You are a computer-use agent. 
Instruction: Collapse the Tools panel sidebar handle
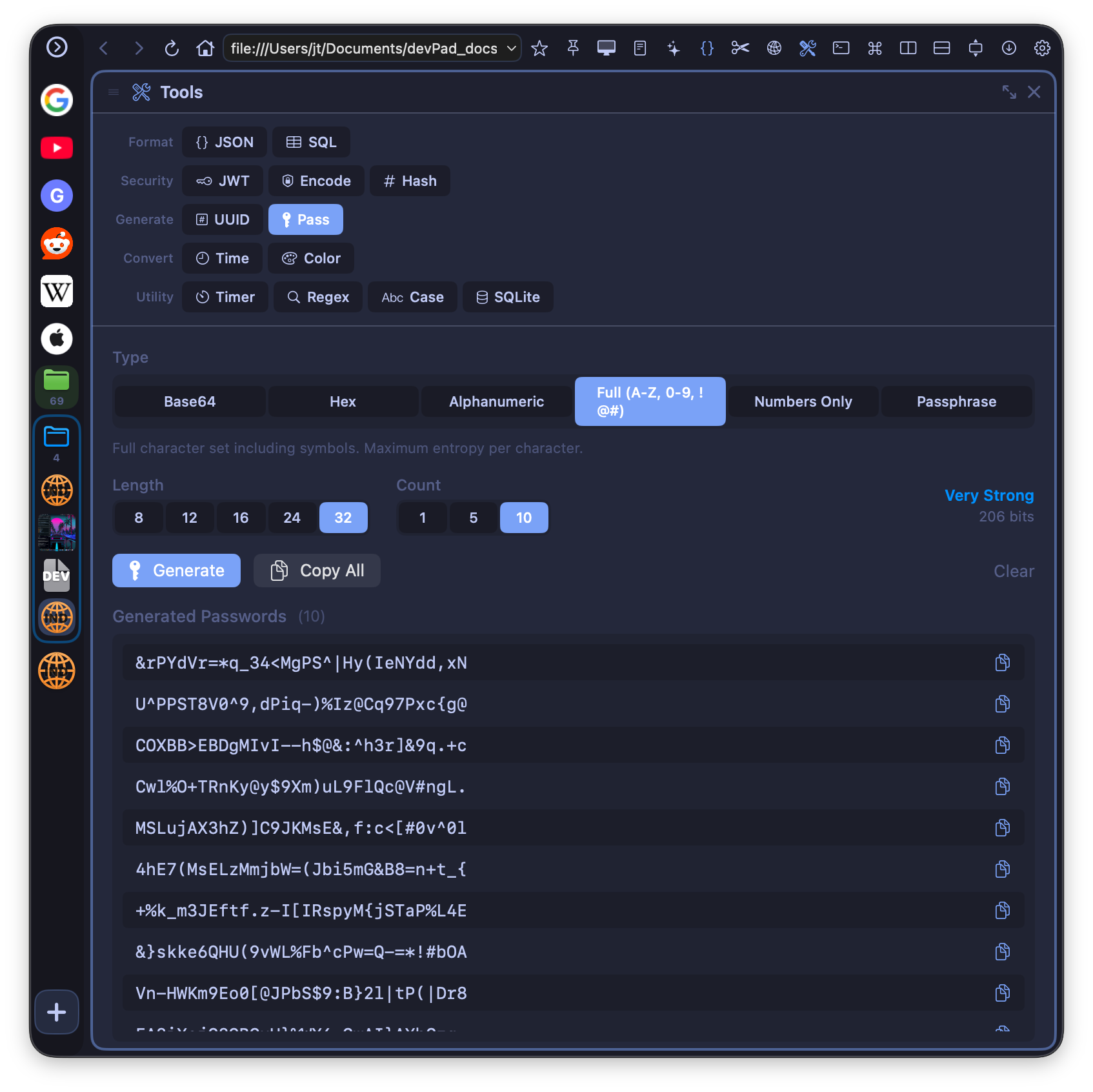pos(114,92)
